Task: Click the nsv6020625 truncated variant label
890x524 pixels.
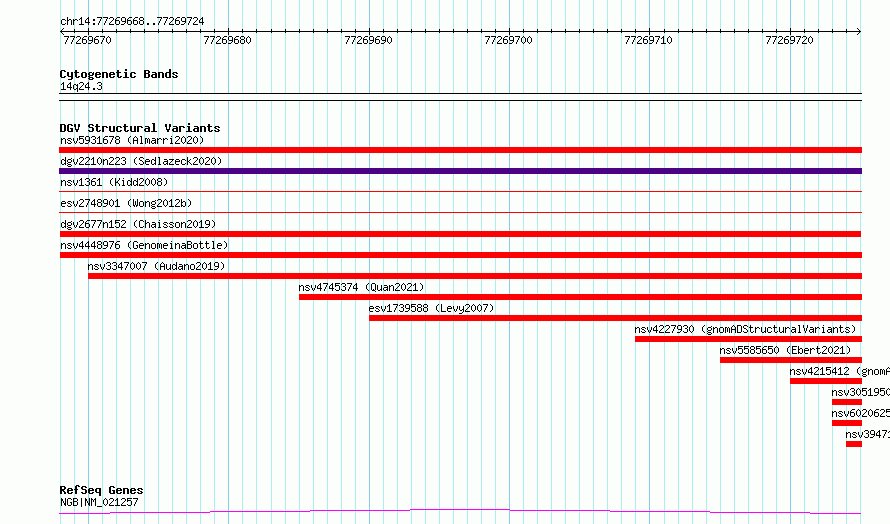Action: (x=860, y=413)
